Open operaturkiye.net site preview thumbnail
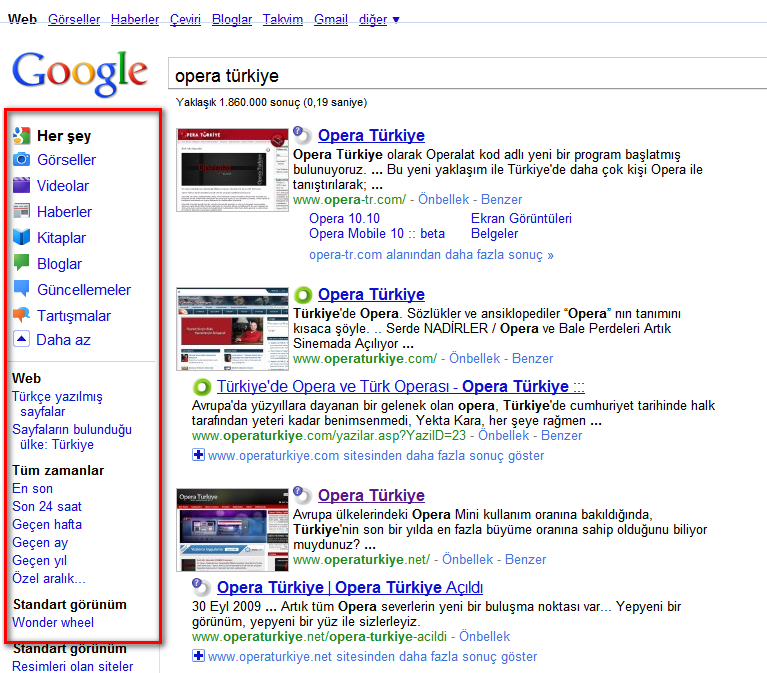The image size is (767, 673). tap(232, 530)
